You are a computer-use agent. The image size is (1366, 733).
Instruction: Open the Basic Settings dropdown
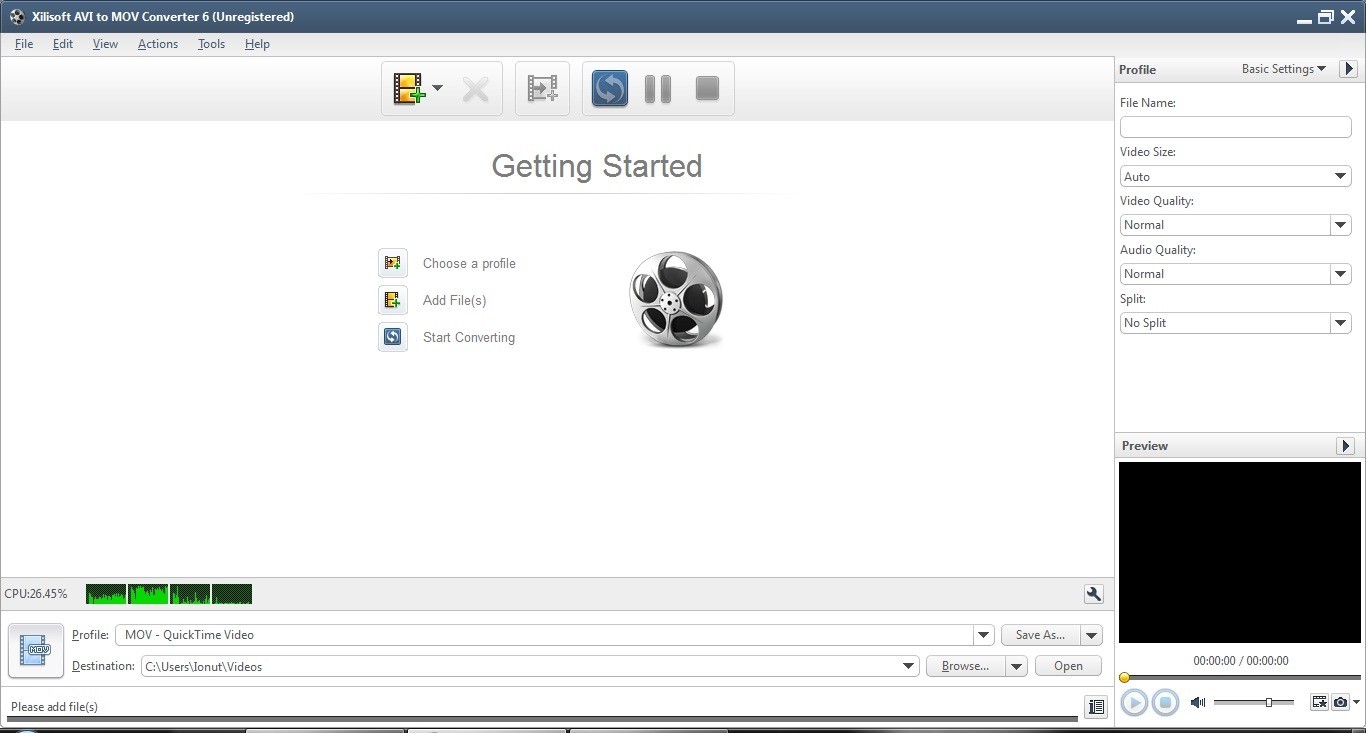[x=1284, y=69]
